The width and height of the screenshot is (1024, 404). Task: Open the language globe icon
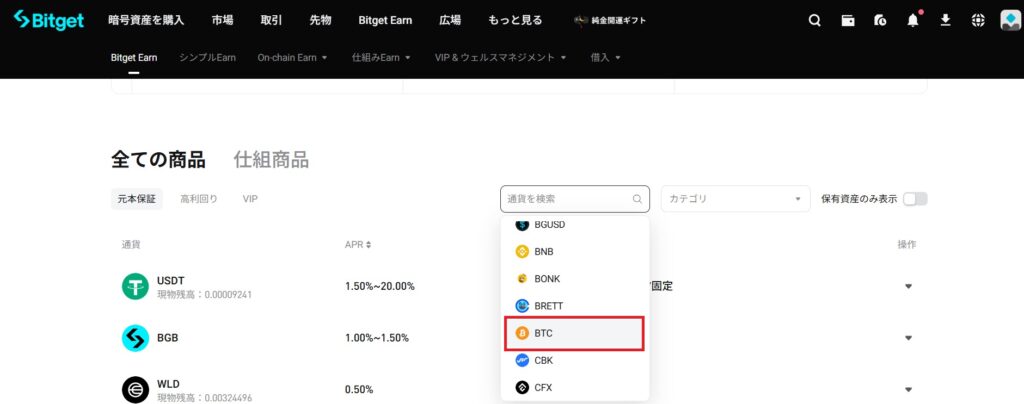click(x=978, y=20)
